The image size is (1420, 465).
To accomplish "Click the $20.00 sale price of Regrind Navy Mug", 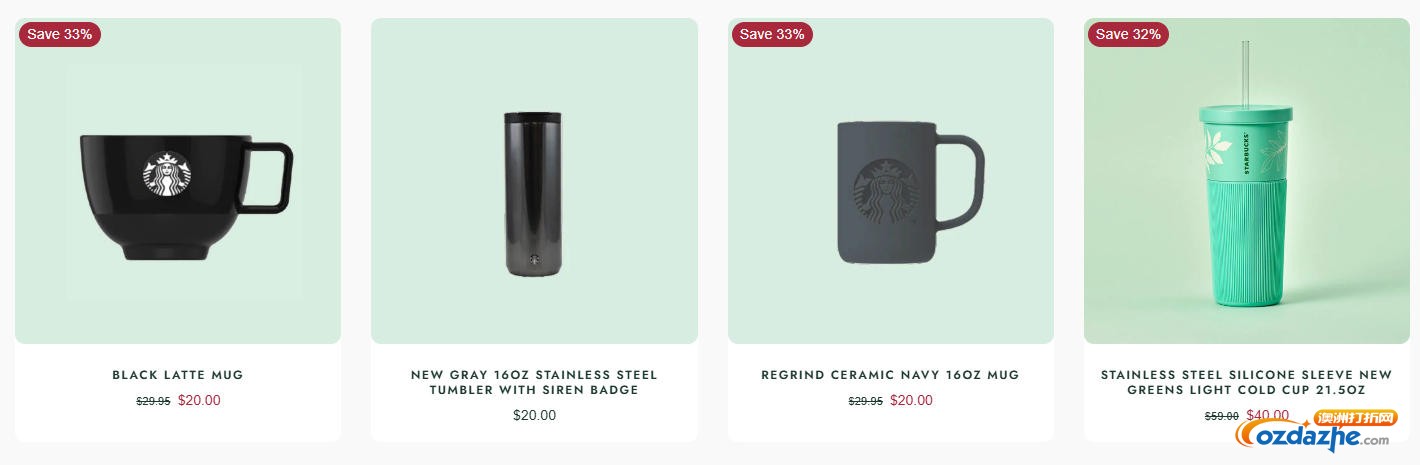I will 911,400.
